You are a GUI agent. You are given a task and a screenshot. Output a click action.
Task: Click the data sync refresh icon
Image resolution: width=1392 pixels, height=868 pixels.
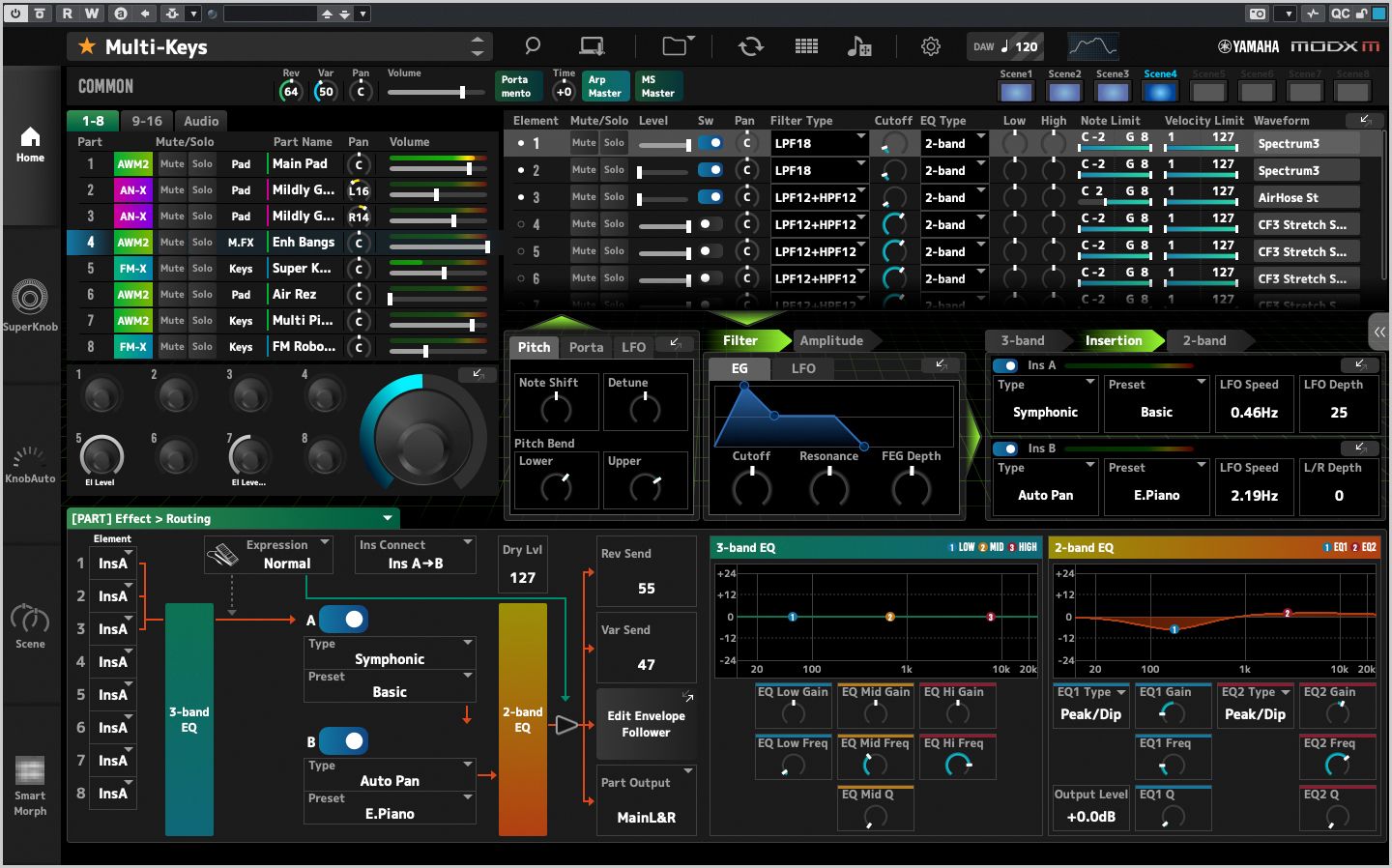[x=751, y=45]
